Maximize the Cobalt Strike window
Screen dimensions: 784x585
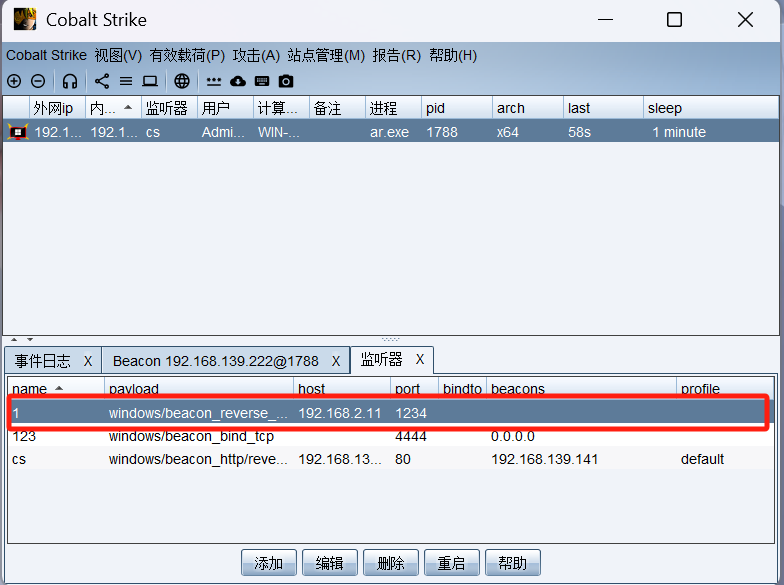pyautogui.click(x=674, y=20)
